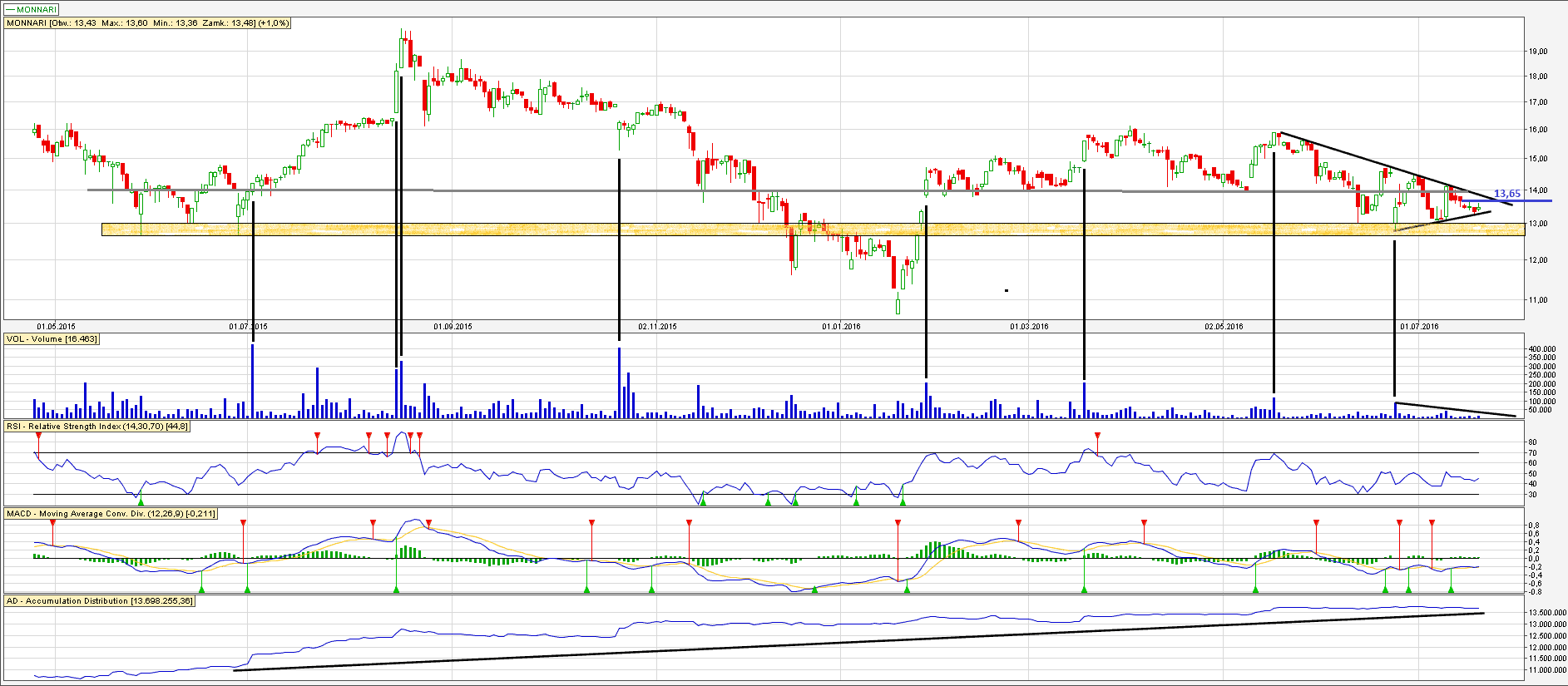Select the RSI Relative Strength Index panel title
Screen dimensions: 1568x686
97,427
